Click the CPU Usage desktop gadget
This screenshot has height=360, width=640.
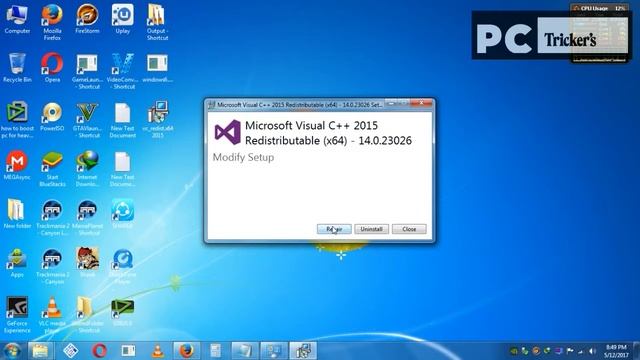599,33
